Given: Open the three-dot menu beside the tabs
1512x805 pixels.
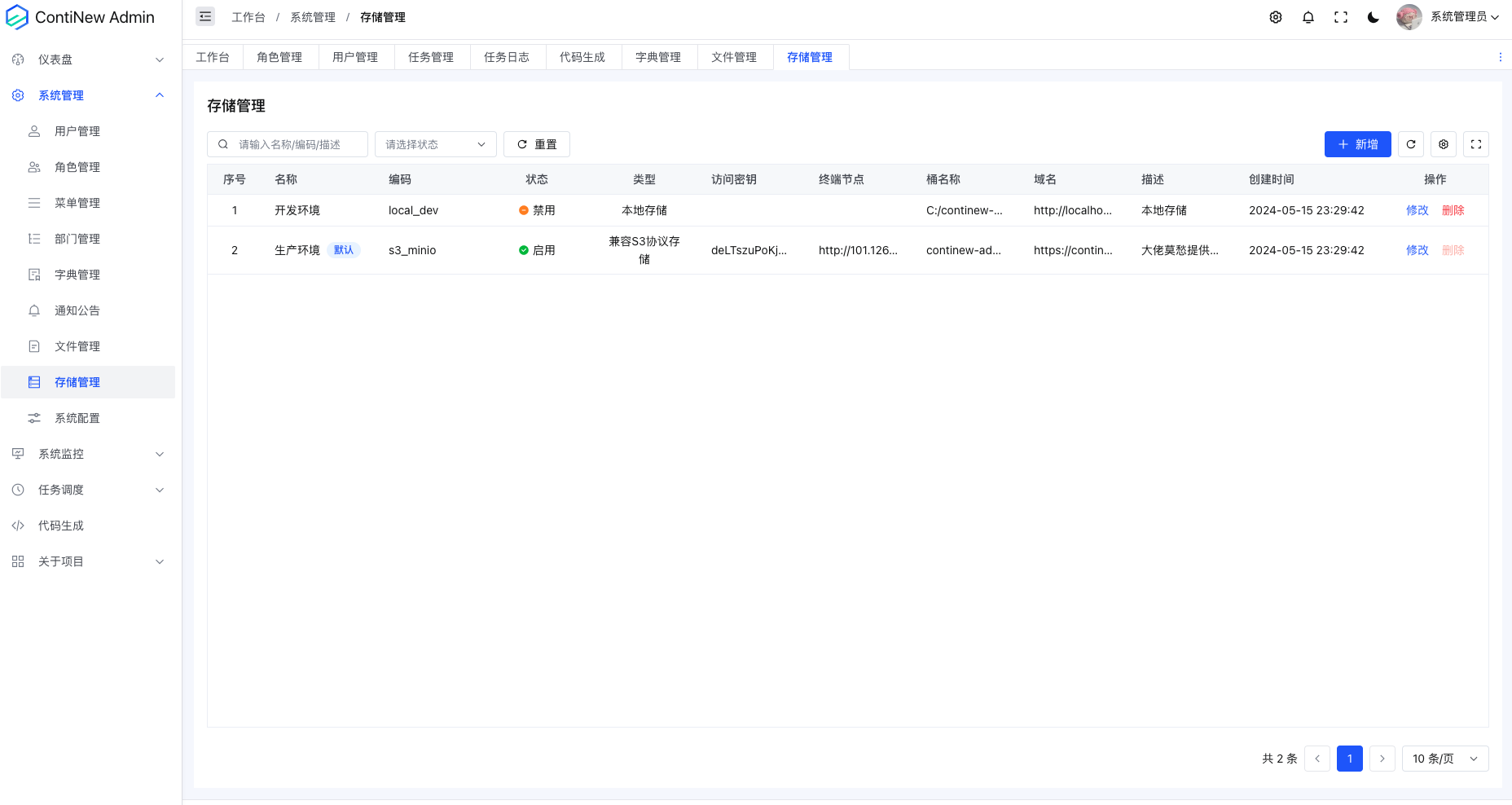Looking at the screenshot, I should click(x=1501, y=57).
